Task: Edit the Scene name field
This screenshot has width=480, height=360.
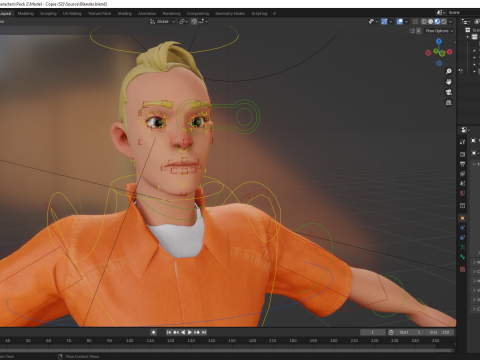Action: [x=464, y=12]
